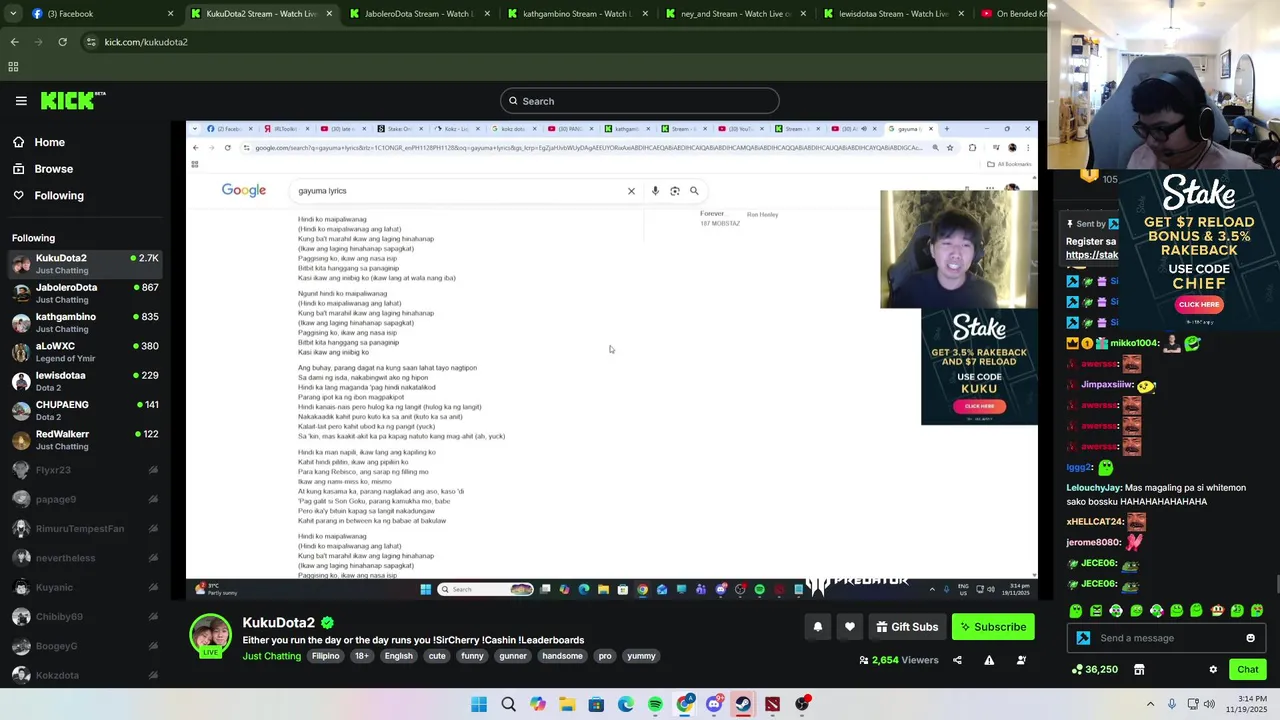Click the KukuDota2 streamer avatar
This screenshot has width=1280, height=720.
(210, 635)
